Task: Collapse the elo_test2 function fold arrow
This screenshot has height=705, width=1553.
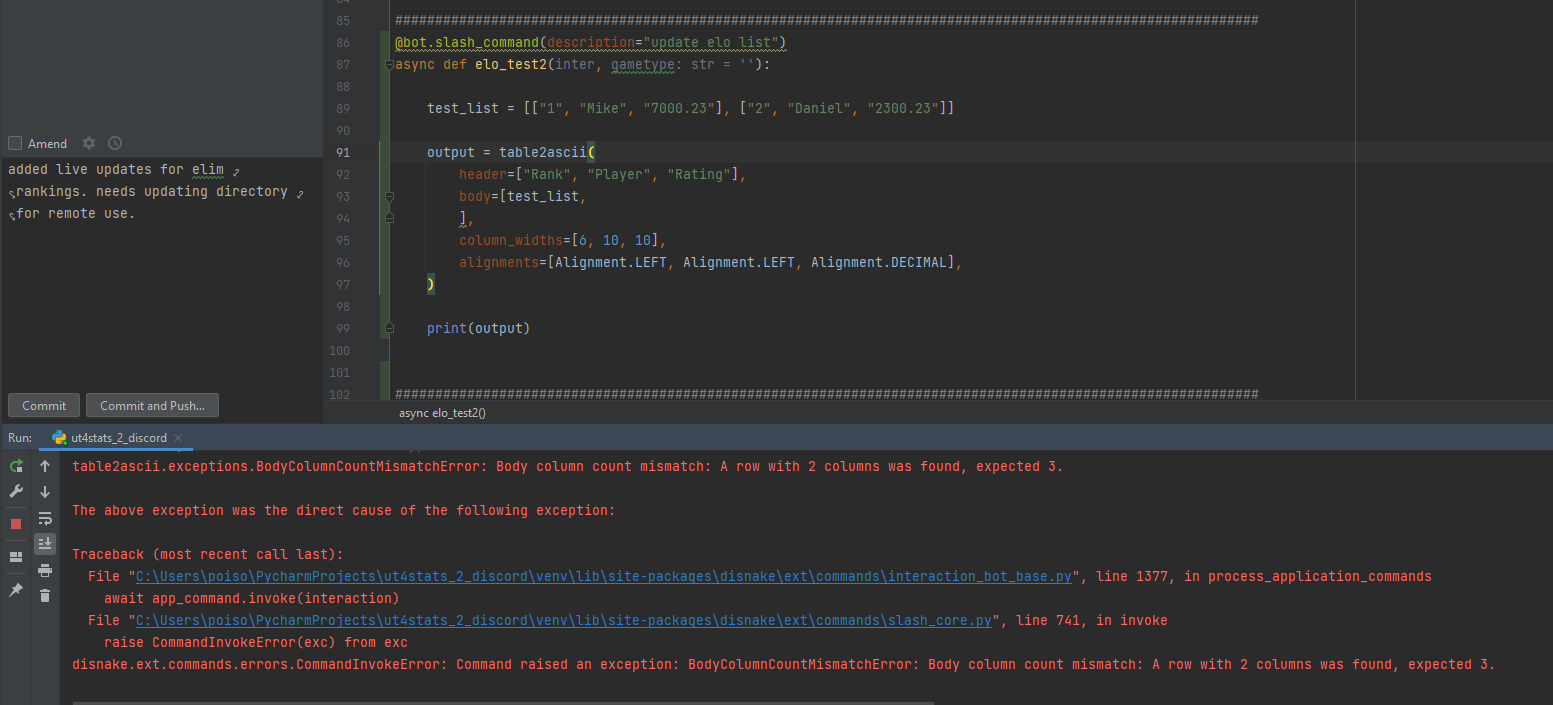Action: point(388,63)
